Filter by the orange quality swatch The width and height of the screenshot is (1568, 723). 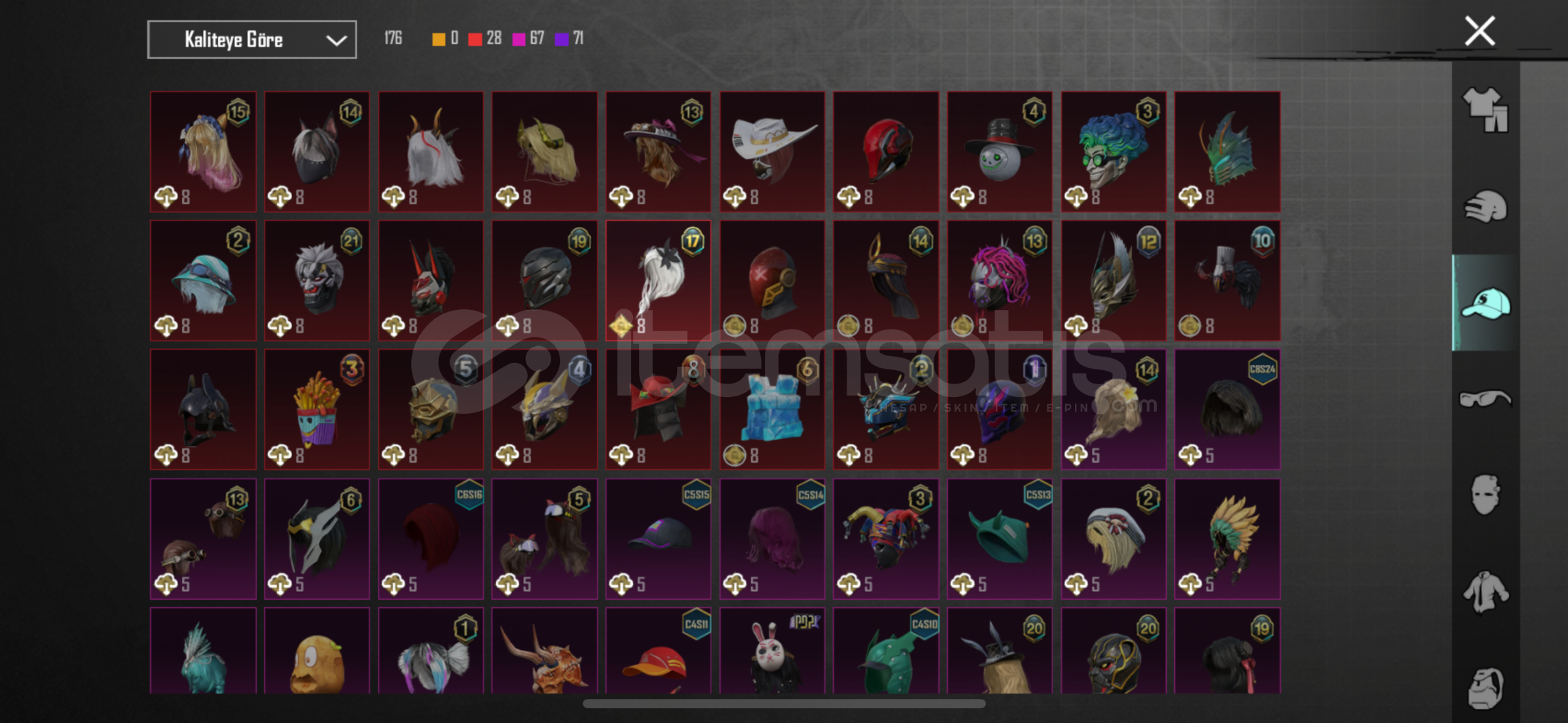439,39
